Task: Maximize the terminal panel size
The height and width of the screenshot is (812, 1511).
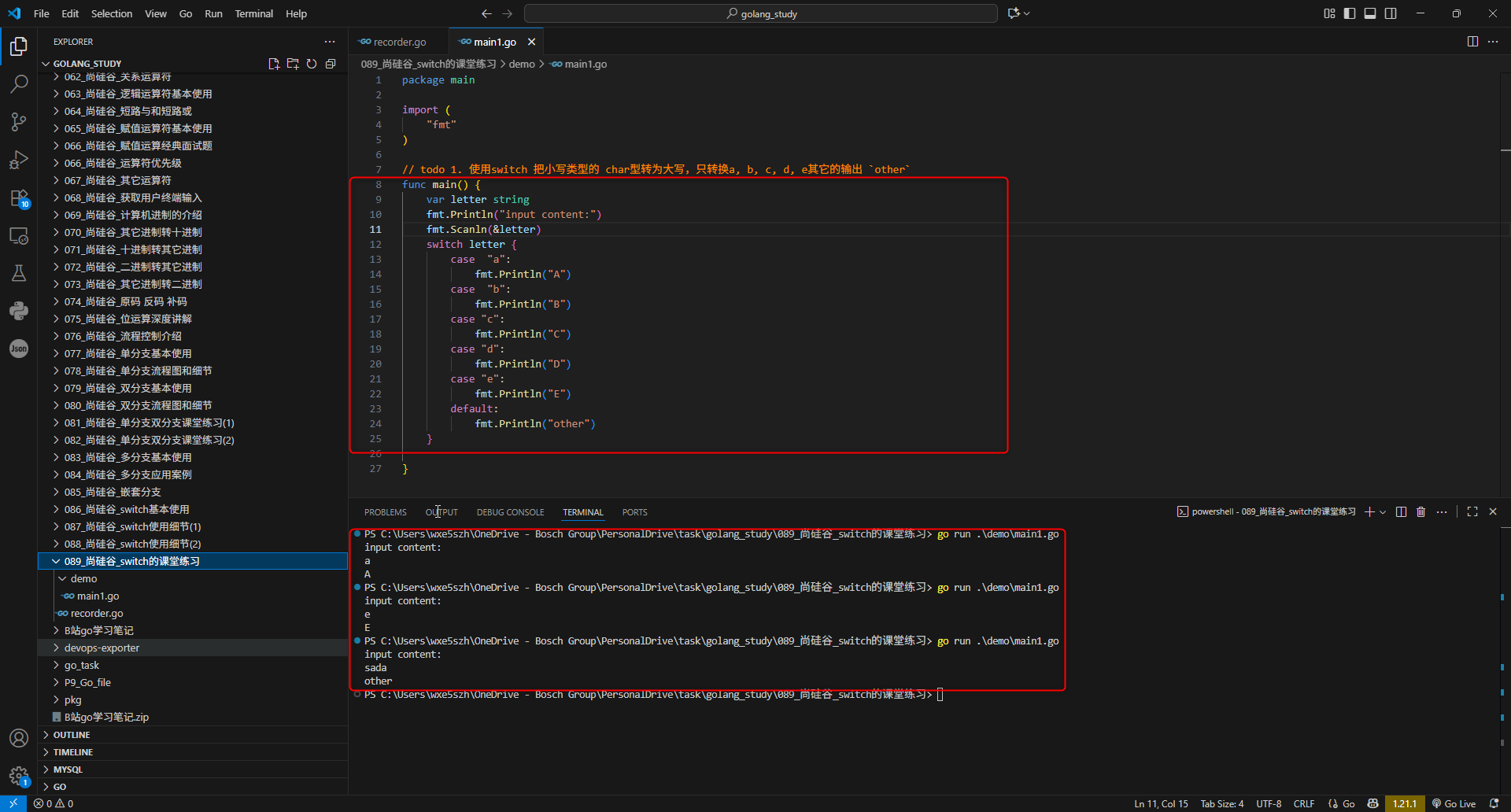Action: pos(1472,512)
